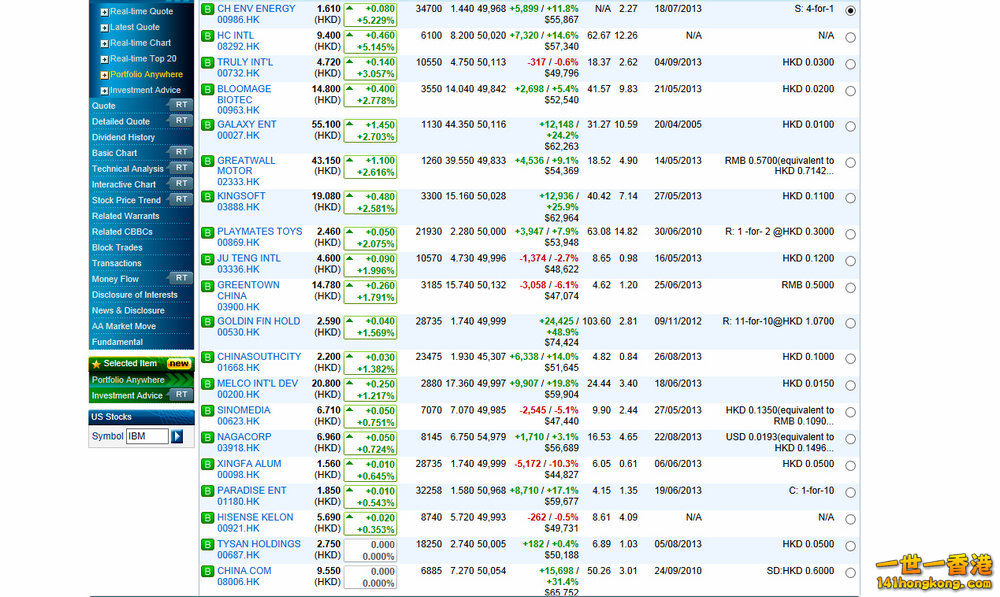Click the RT badge next to Money Flow

(180, 278)
